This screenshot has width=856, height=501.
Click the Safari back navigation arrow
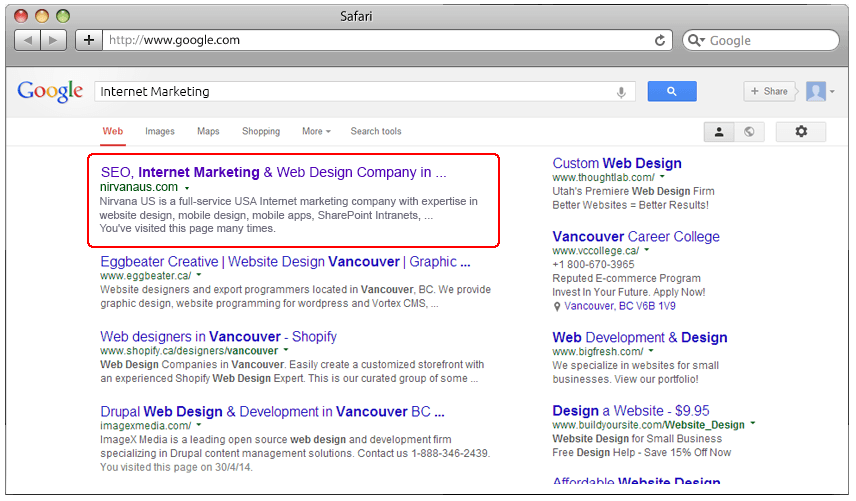(27, 40)
